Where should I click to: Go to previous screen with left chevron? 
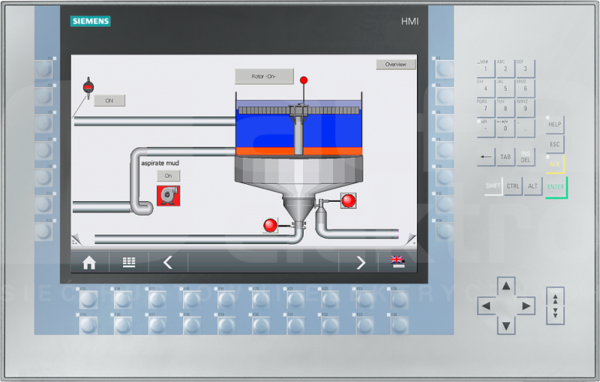168,263
